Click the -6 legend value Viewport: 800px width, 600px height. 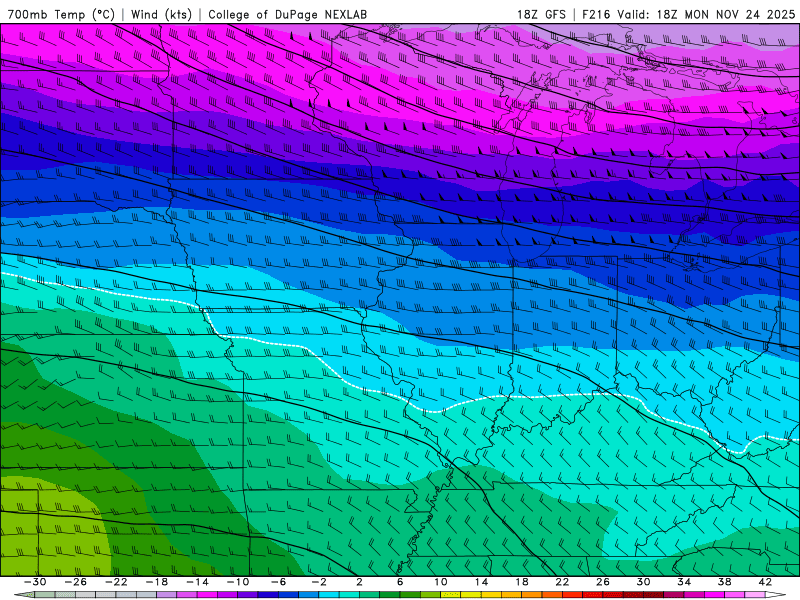(279, 582)
